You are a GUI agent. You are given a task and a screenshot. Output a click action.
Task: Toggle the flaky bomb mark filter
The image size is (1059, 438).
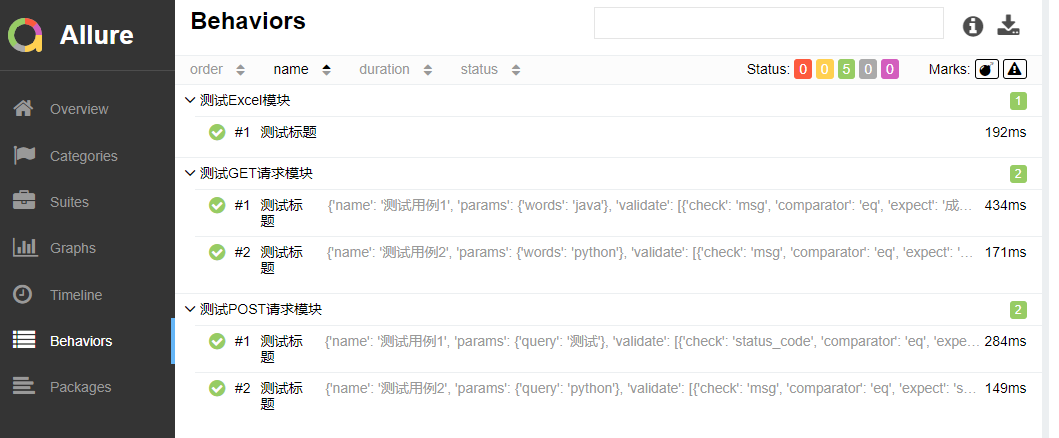coord(986,69)
